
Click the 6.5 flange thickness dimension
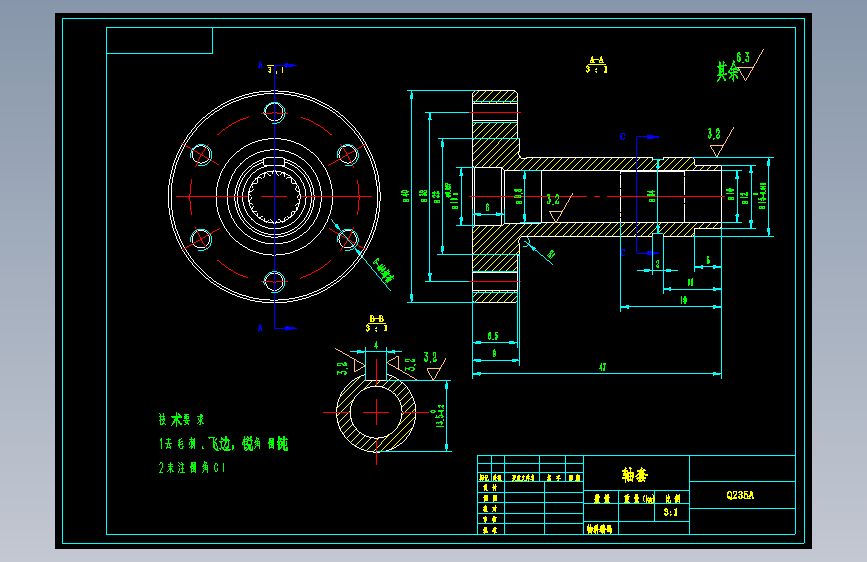(493, 336)
